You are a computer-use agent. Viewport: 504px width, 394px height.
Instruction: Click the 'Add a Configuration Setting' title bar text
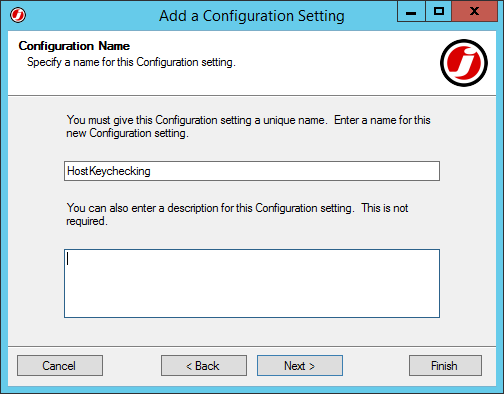tap(252, 16)
